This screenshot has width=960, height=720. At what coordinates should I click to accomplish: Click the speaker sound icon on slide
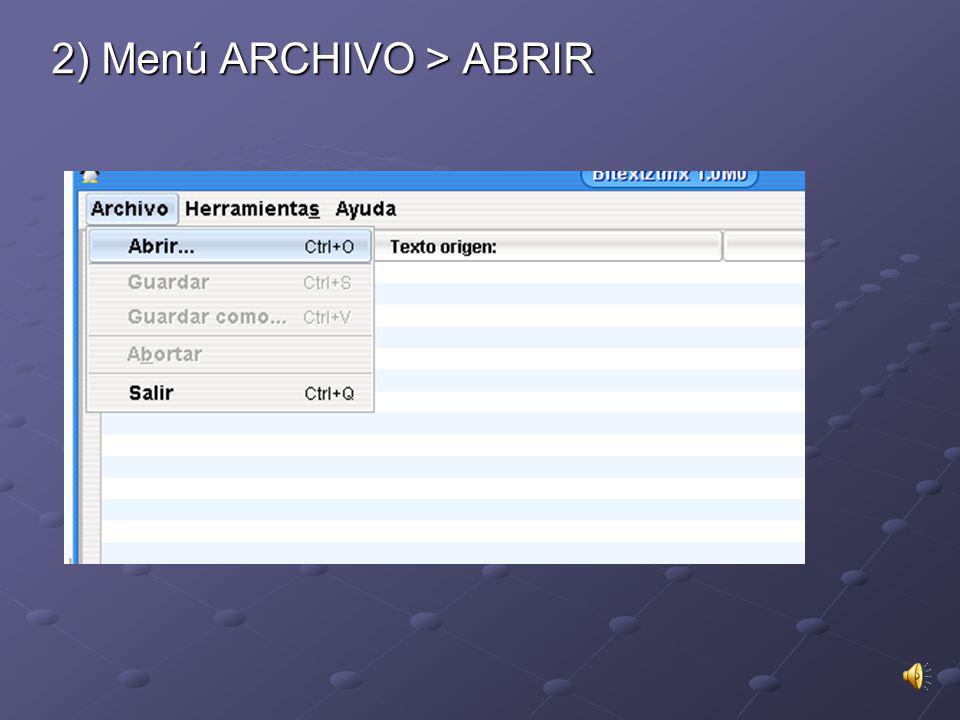pos(916,677)
